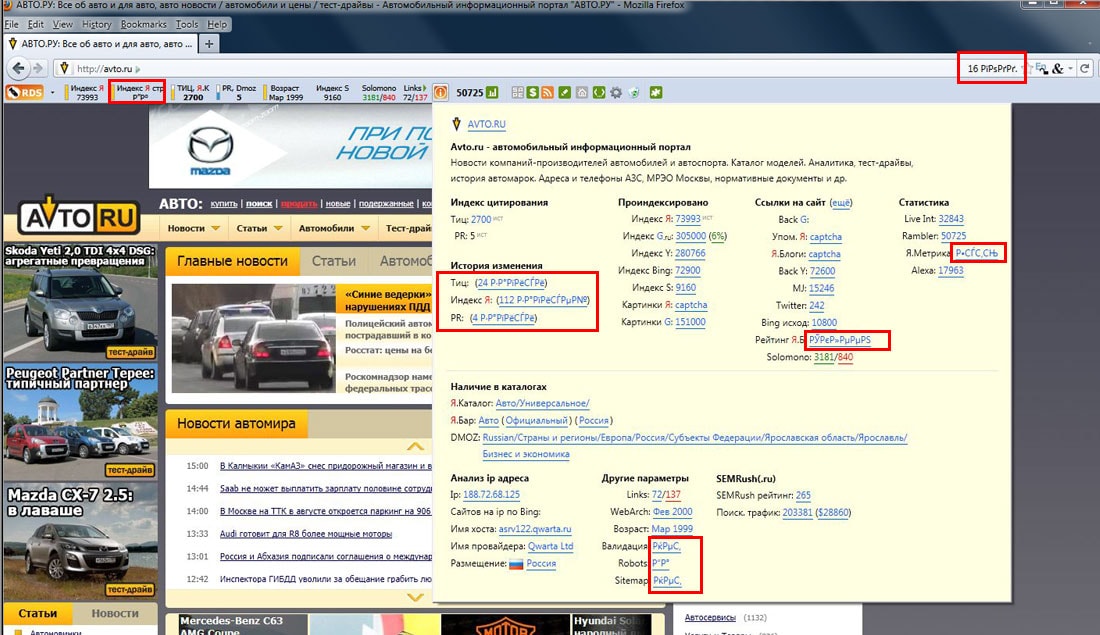Click the URL address bar field
The width and height of the screenshot is (1100, 635).
click(500, 69)
